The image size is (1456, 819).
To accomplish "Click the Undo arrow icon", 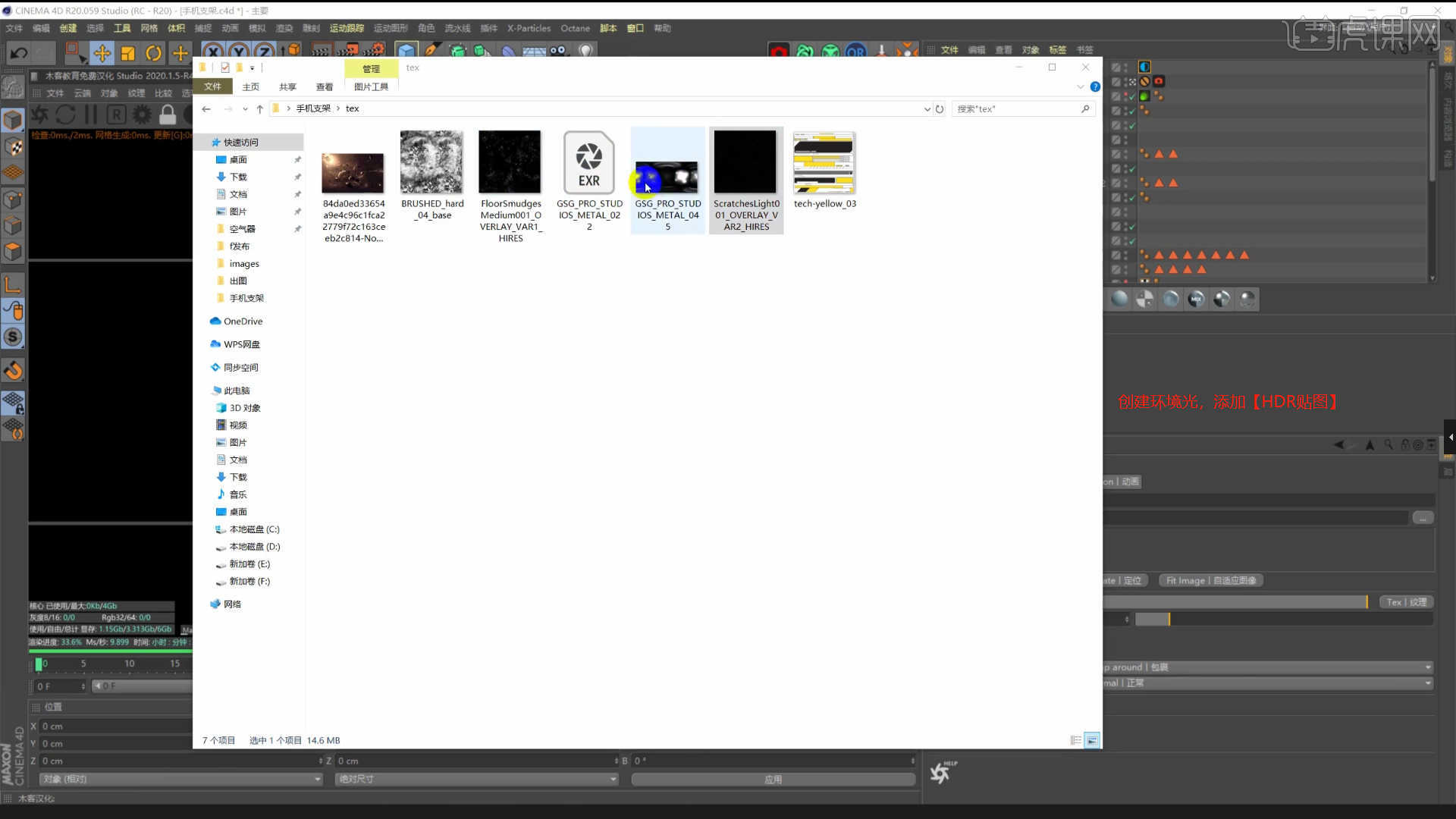I will (x=19, y=53).
